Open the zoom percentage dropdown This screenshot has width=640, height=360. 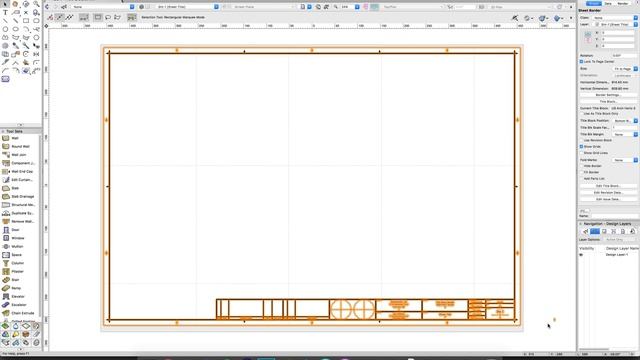[x=351, y=7]
